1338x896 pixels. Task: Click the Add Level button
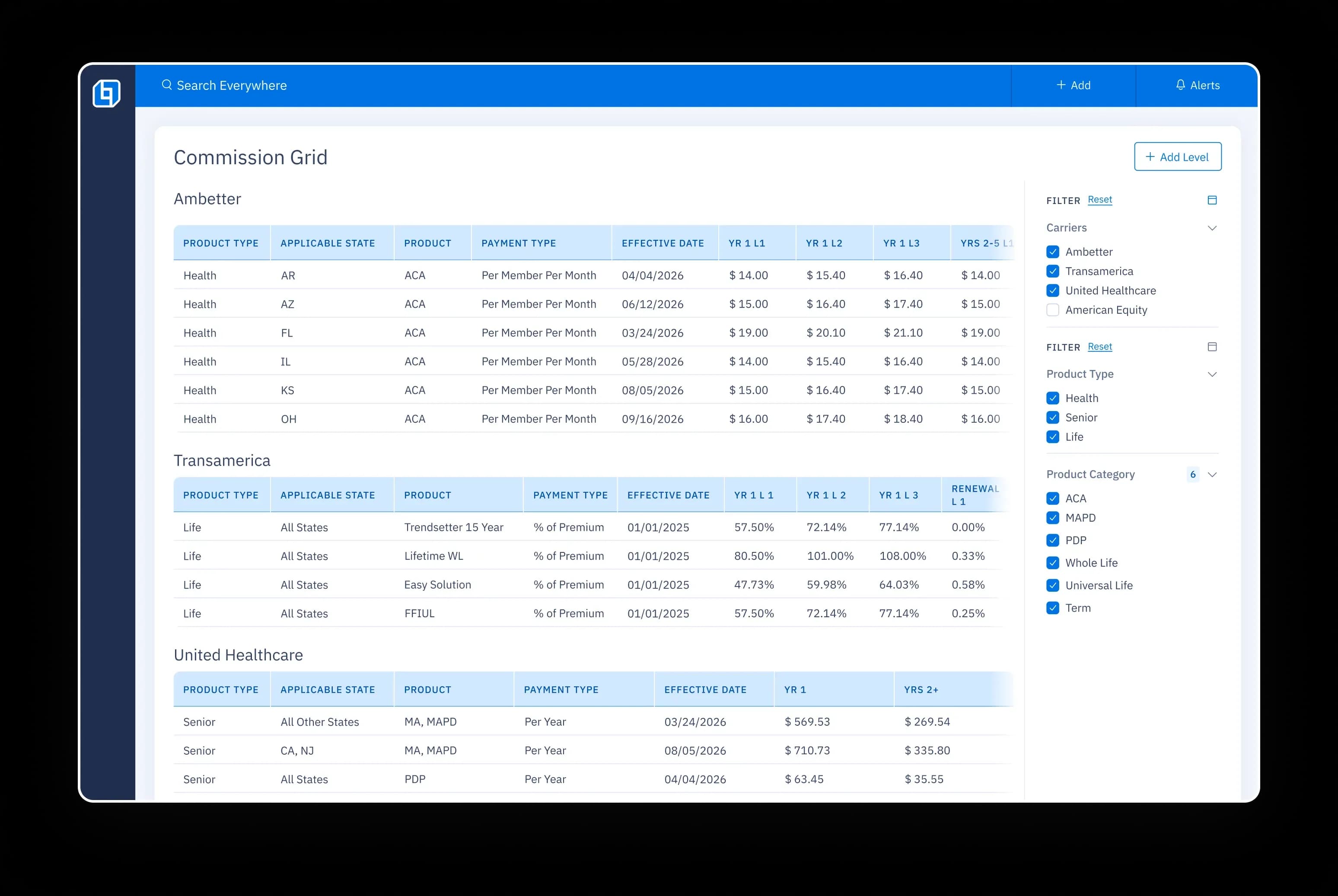tap(1178, 156)
